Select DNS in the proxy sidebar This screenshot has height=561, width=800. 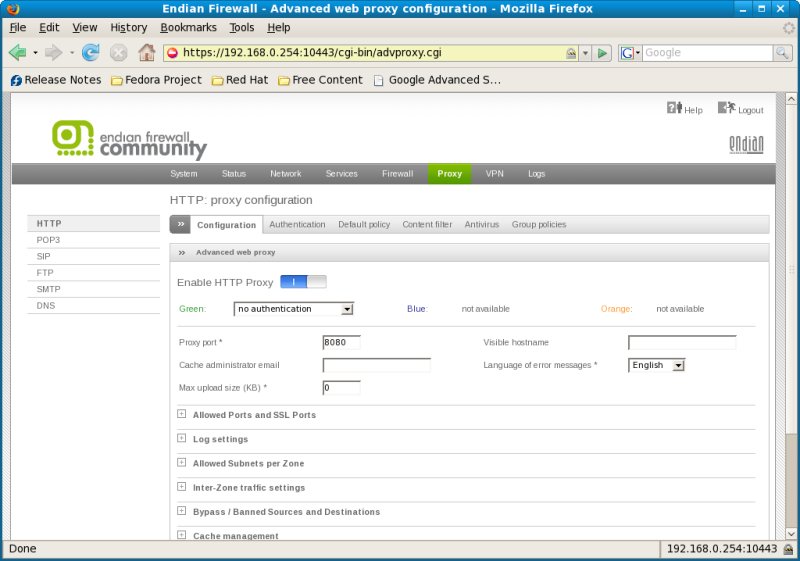pyautogui.click(x=93, y=305)
